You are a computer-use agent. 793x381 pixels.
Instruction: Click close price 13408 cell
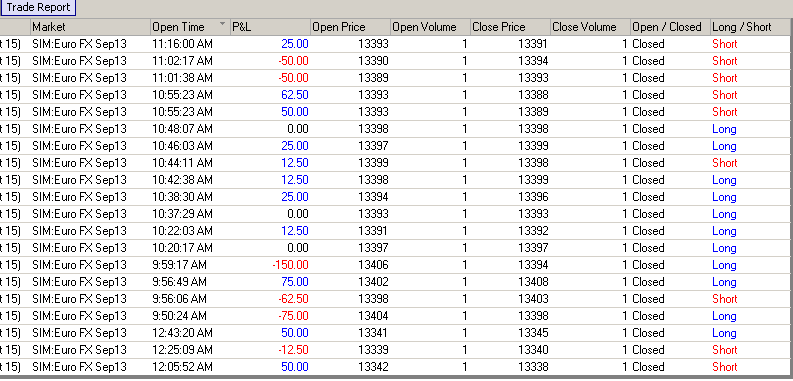[x=510, y=282]
